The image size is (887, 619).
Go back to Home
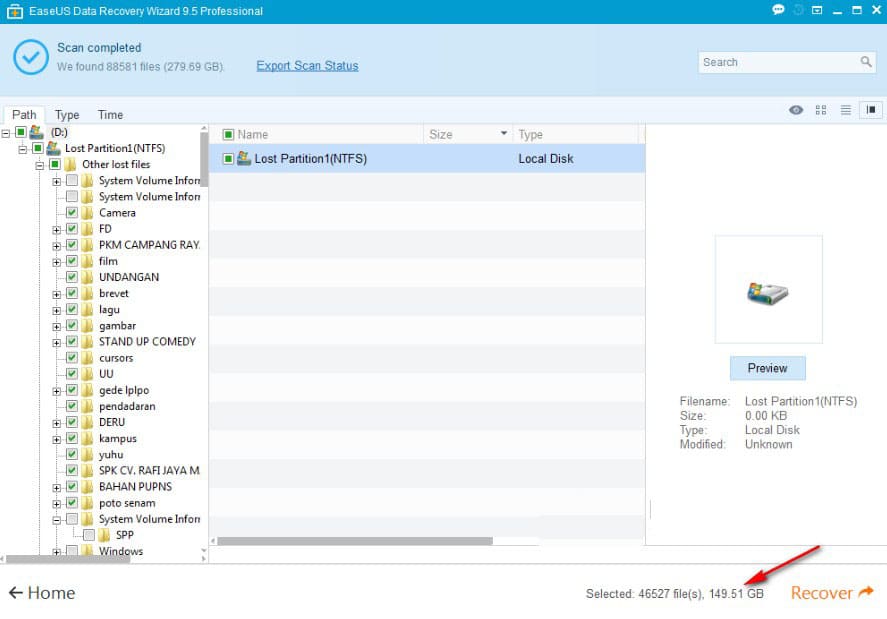click(42, 592)
